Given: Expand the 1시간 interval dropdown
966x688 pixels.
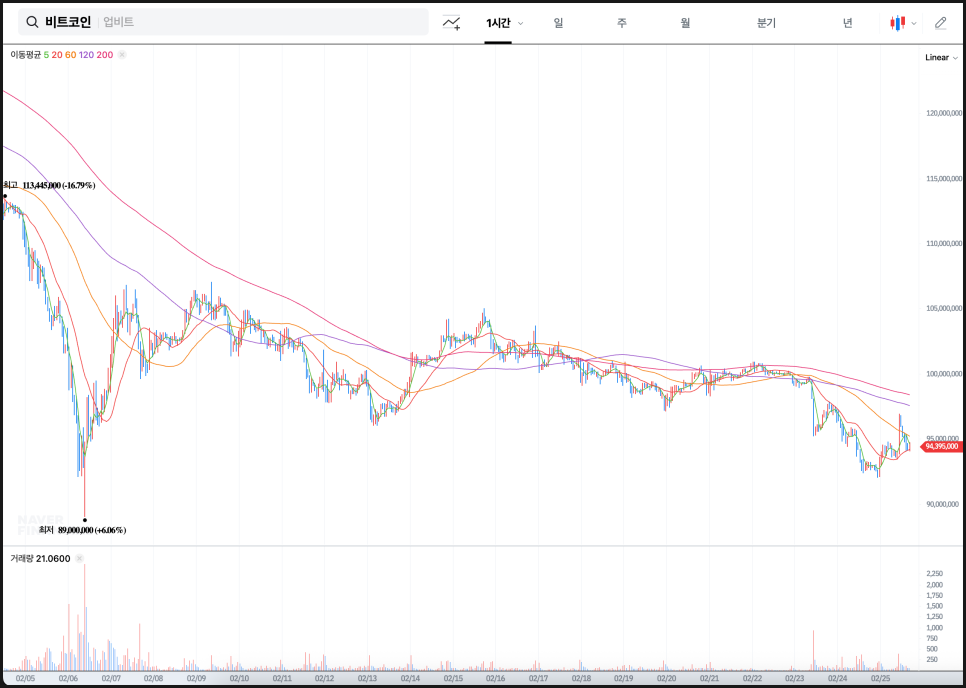Looking at the screenshot, I should pos(520,23).
